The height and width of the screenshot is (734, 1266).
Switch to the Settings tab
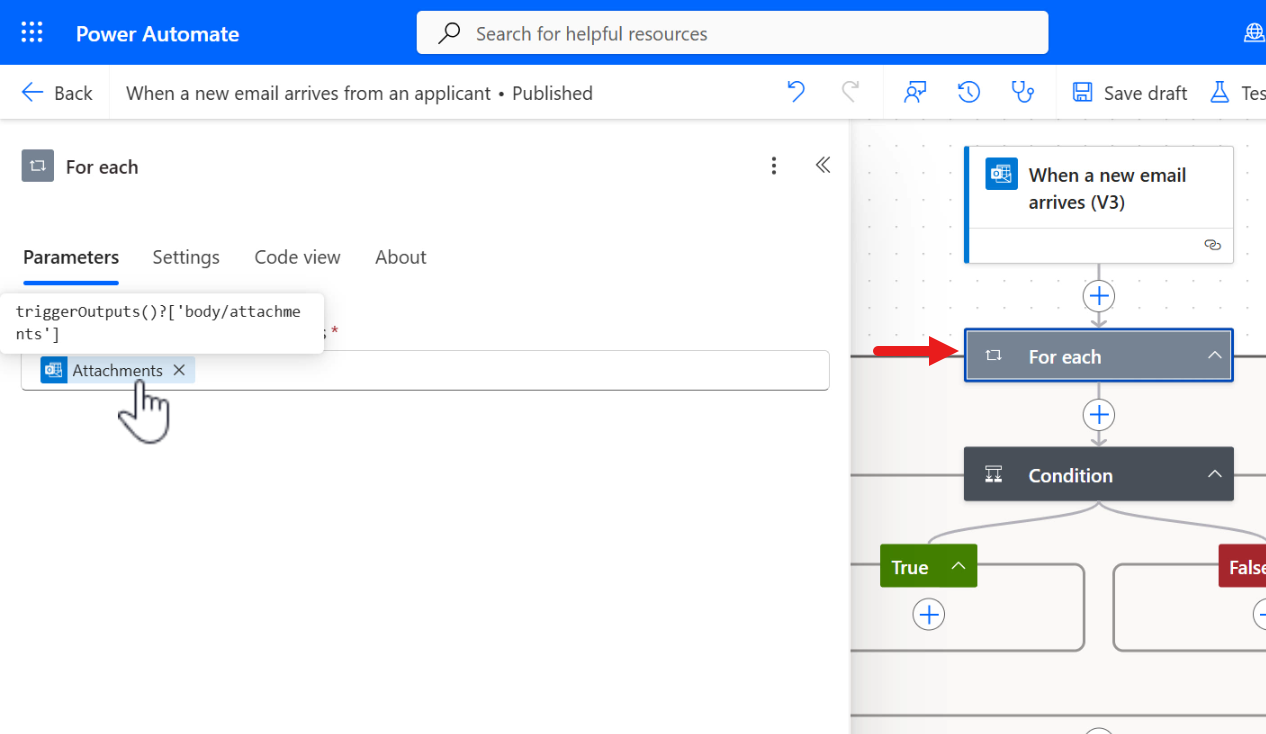click(186, 257)
